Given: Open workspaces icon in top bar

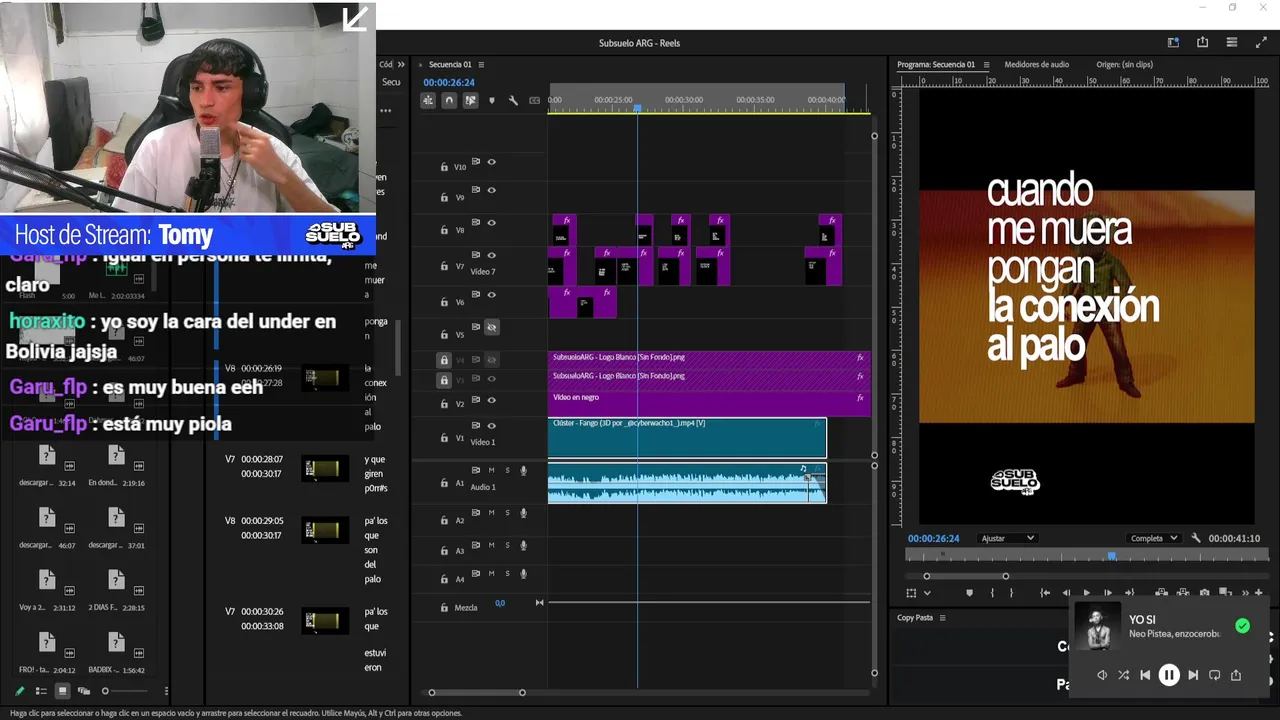Looking at the screenshot, I should point(1173,42).
